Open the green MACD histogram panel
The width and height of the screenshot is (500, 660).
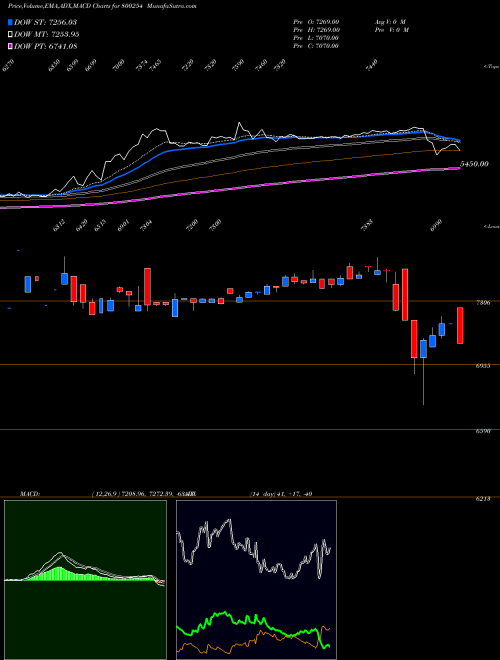pos(85,580)
